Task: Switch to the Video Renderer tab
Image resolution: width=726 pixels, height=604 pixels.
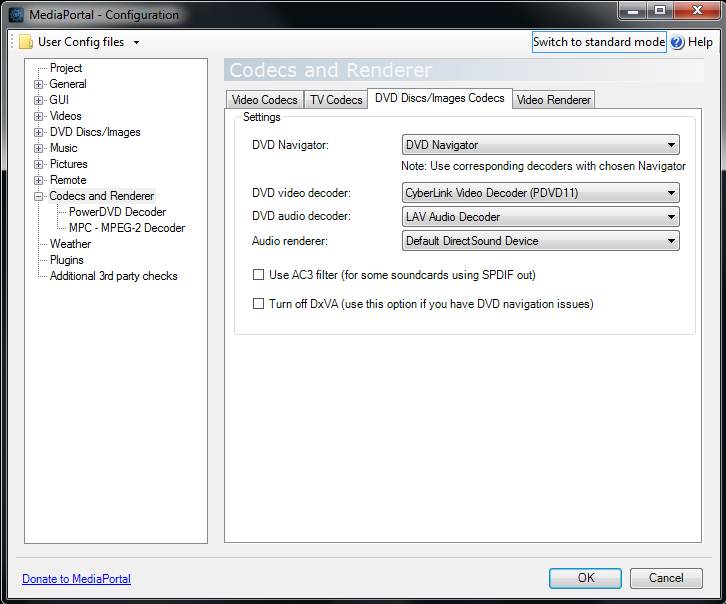Action: (x=553, y=100)
